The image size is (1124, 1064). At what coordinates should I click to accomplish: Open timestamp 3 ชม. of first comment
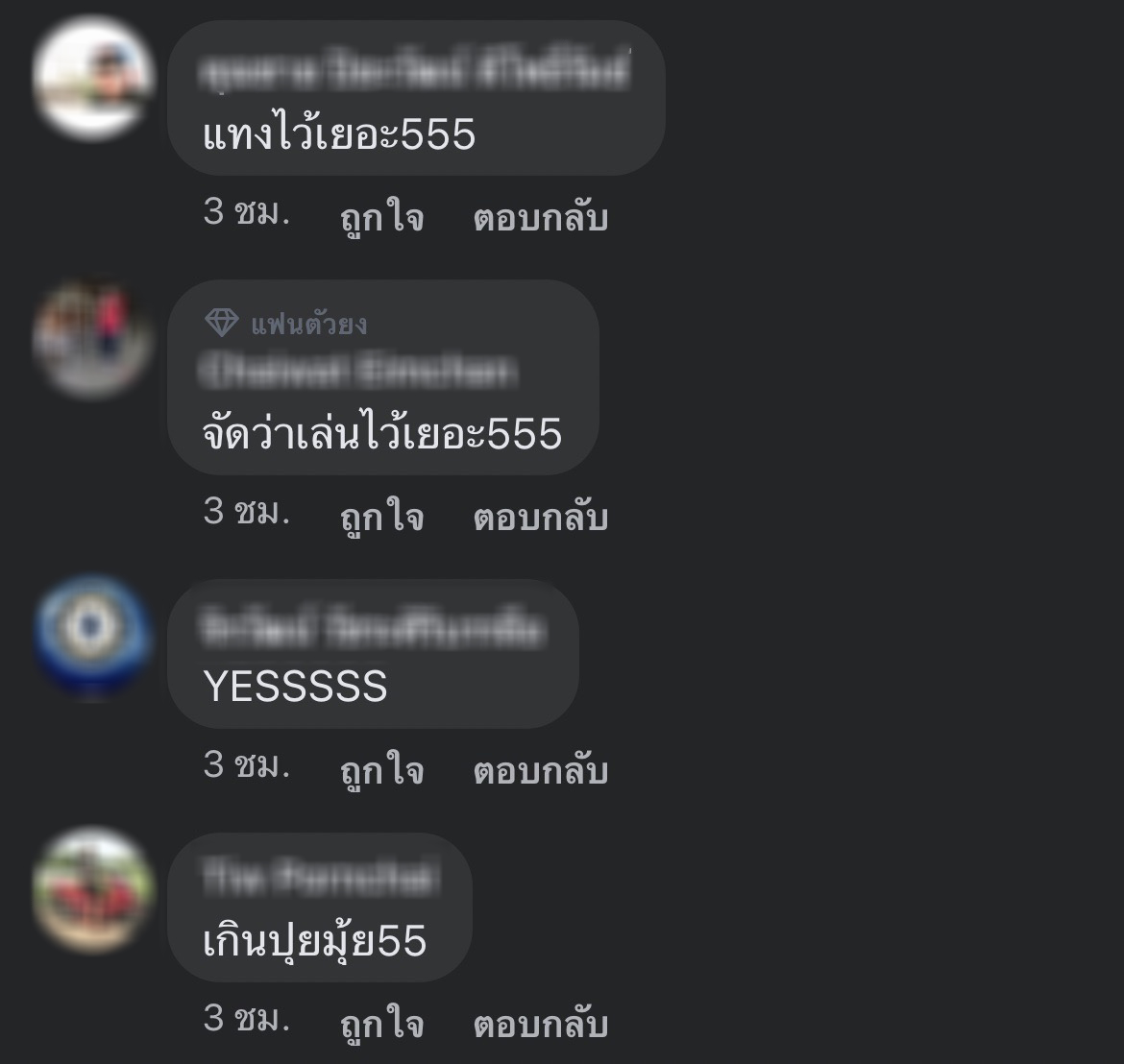(x=247, y=212)
